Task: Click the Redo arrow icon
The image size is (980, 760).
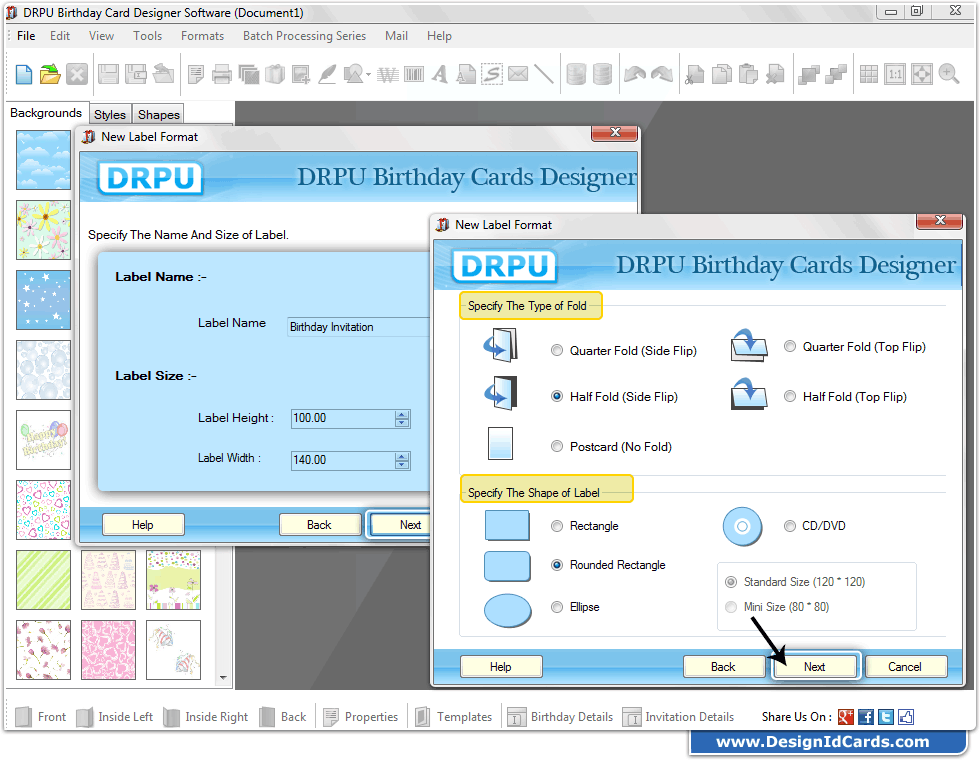Action: 662,74
